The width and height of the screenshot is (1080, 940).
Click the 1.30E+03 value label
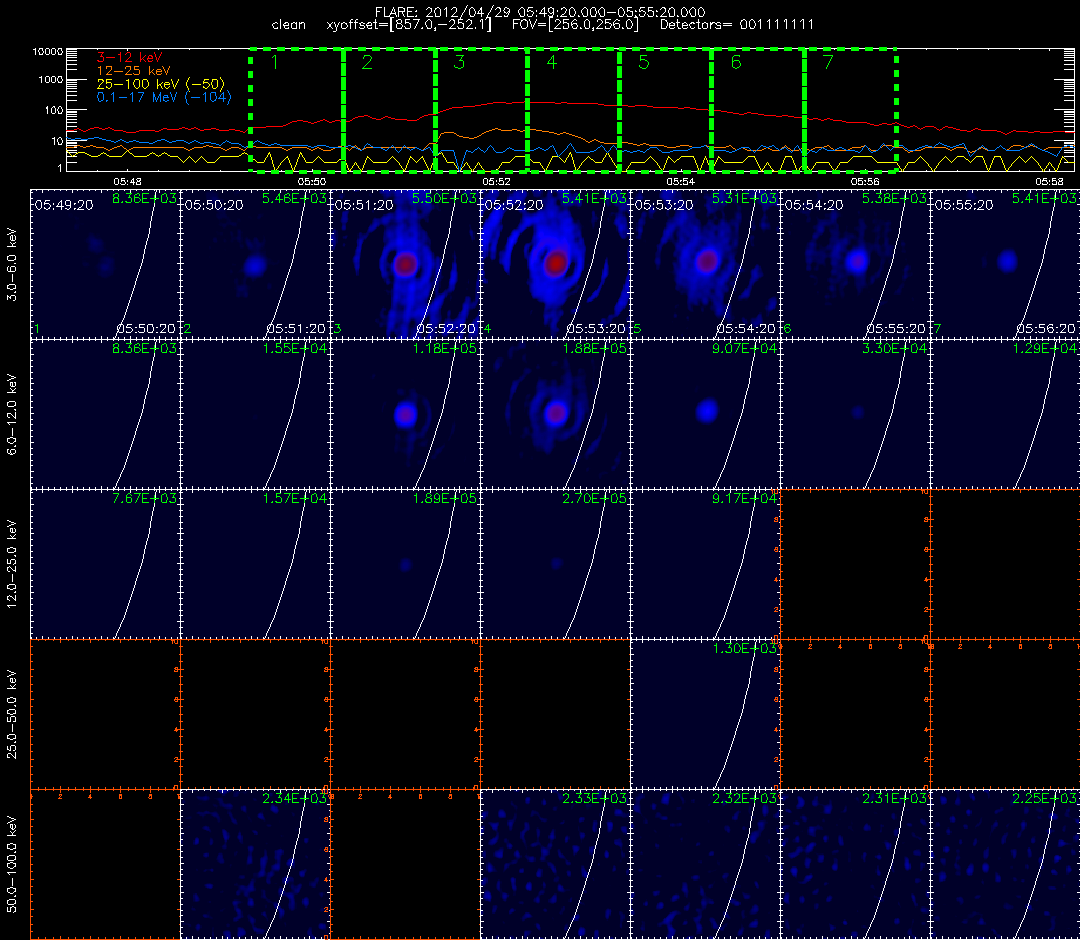pyautogui.click(x=745, y=648)
